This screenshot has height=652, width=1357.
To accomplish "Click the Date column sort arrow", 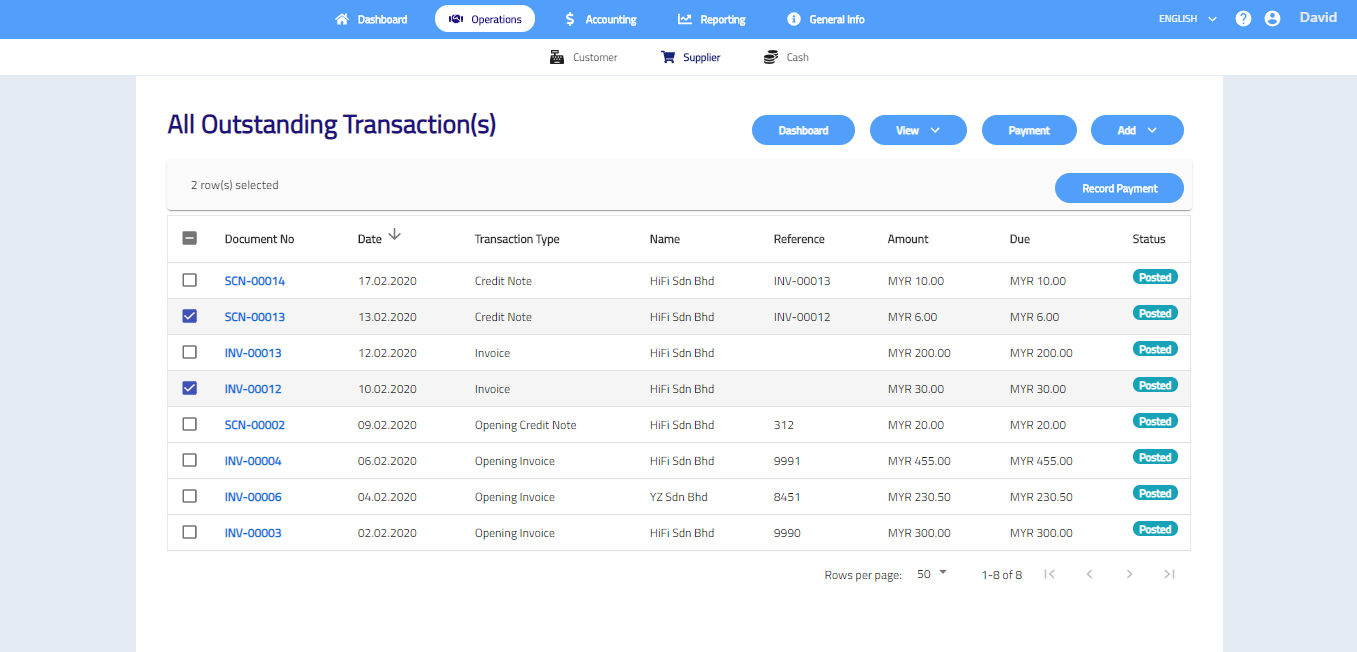I will click(x=394, y=235).
